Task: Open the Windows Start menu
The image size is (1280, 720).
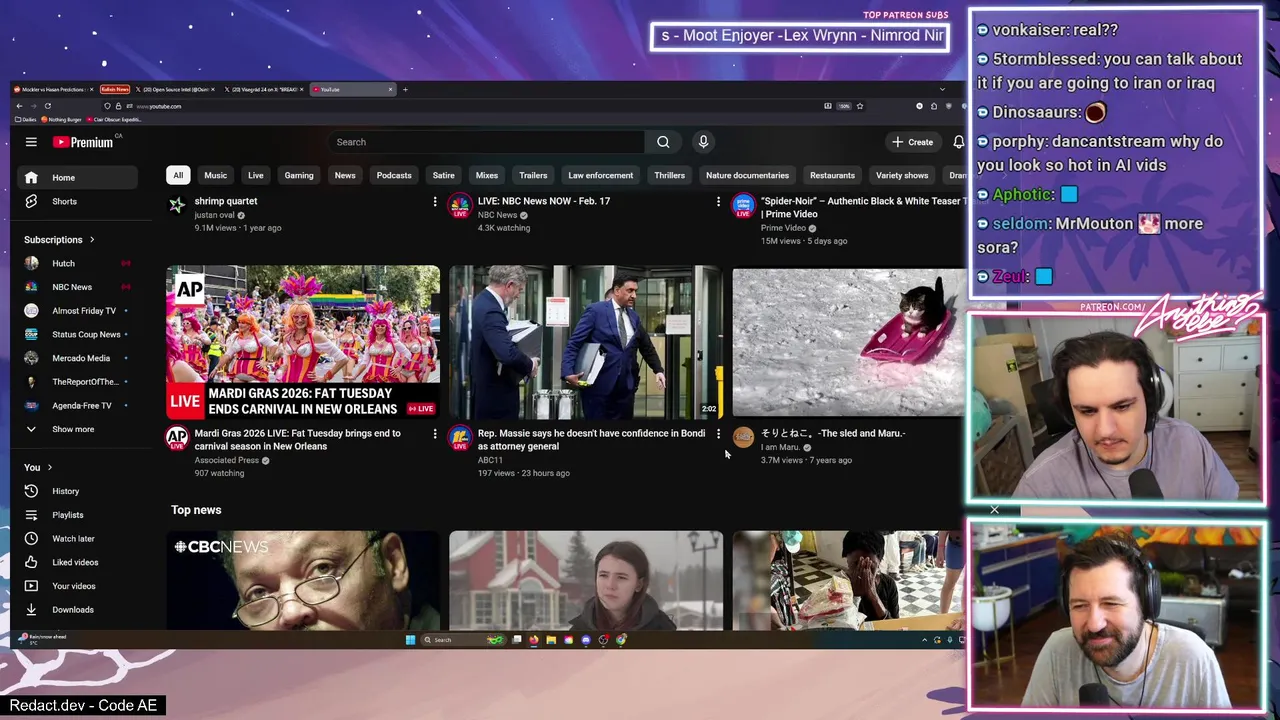Action: tap(410, 640)
